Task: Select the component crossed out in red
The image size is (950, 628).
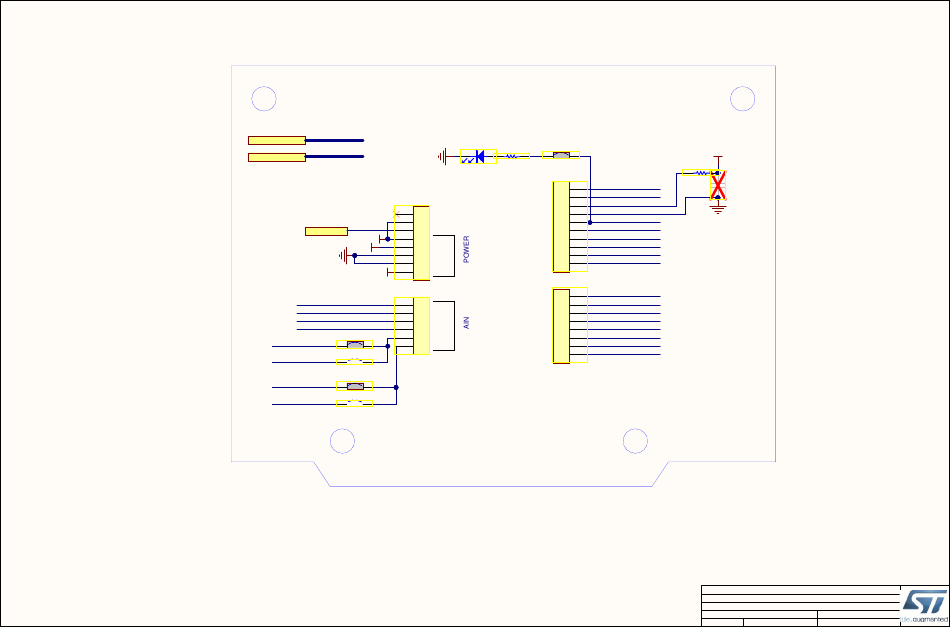Action: [718, 185]
